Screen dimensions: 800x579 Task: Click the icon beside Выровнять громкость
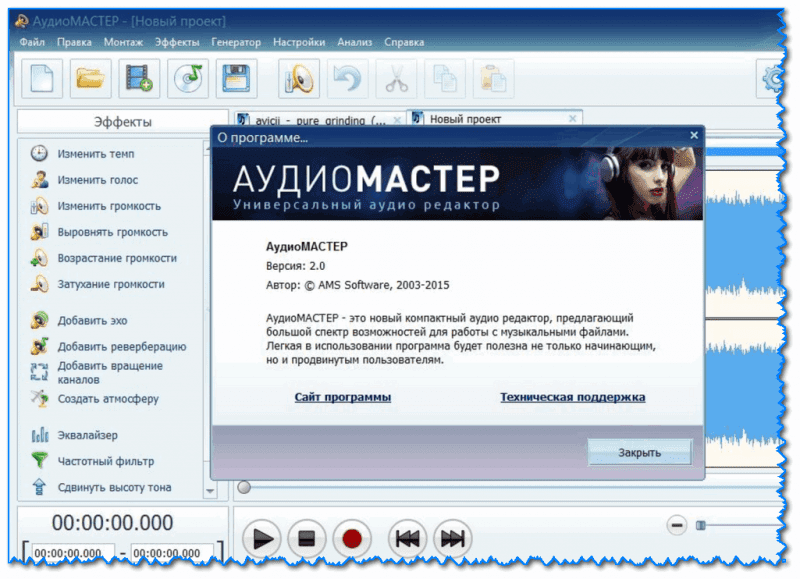tap(39, 232)
